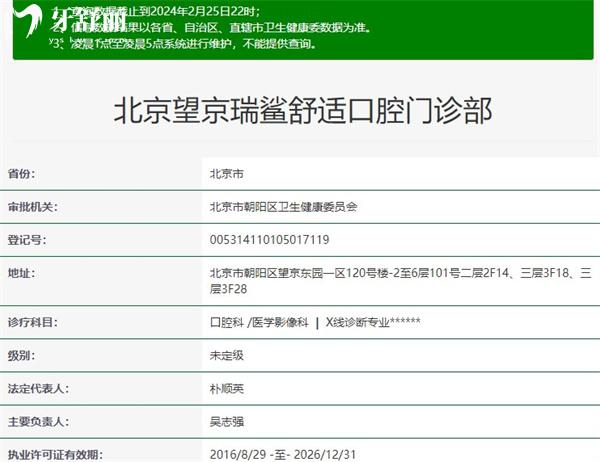The width and height of the screenshot is (600, 462).
Task: Click the 地址 label
Action: 21,273
